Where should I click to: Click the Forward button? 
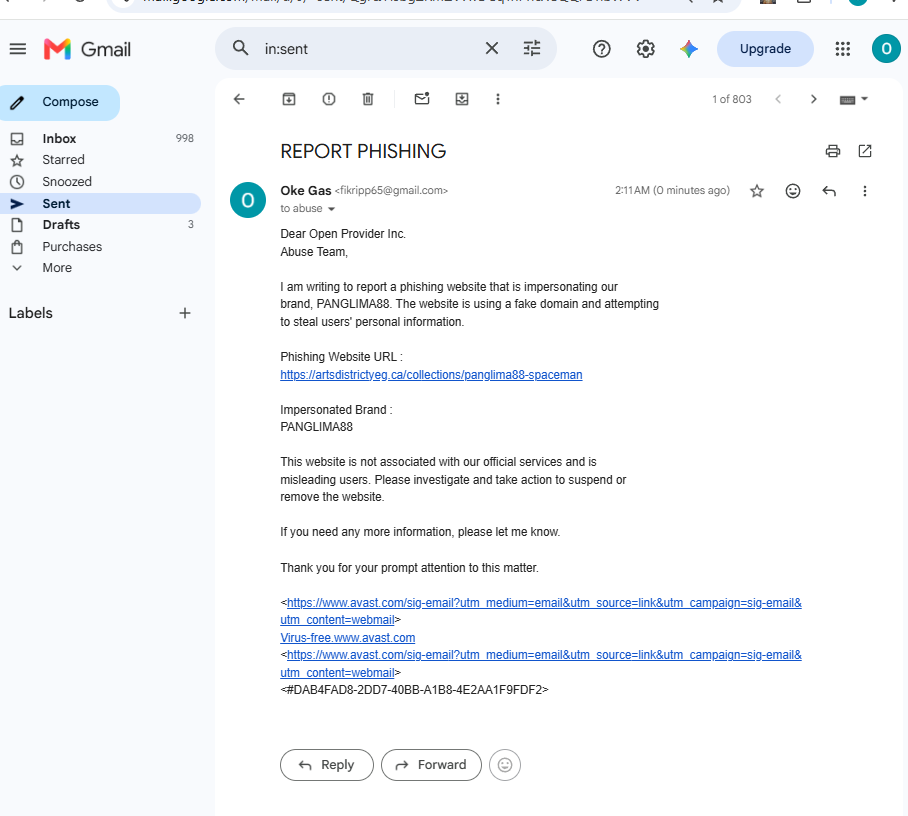[x=431, y=765]
